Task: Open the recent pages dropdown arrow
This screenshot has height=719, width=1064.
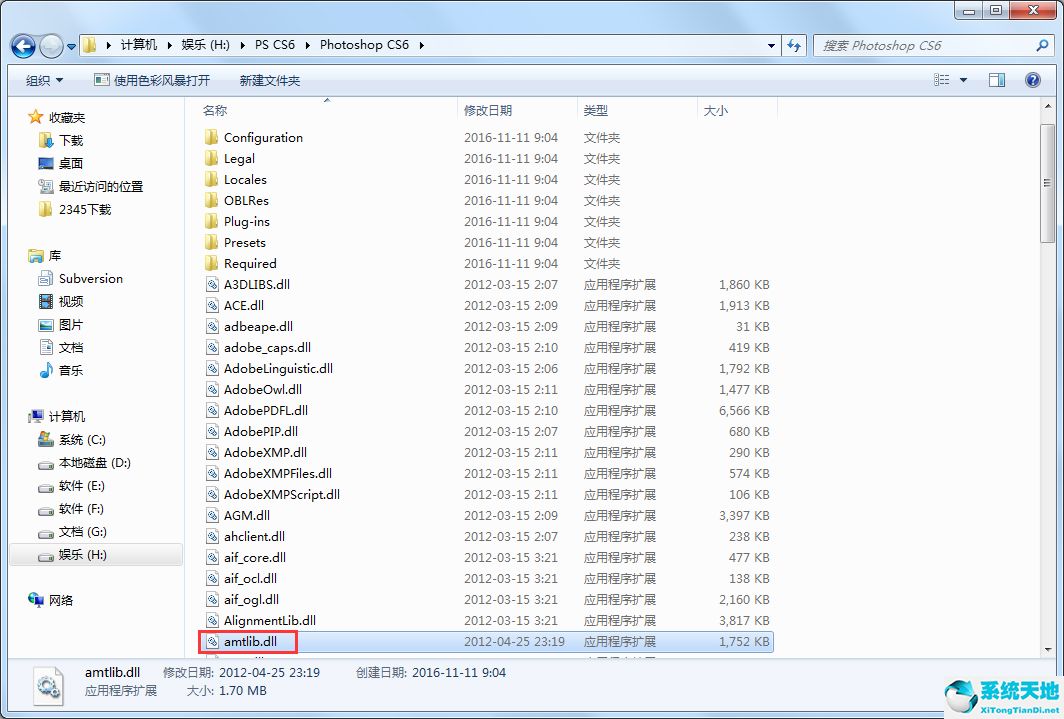Action: click(71, 47)
